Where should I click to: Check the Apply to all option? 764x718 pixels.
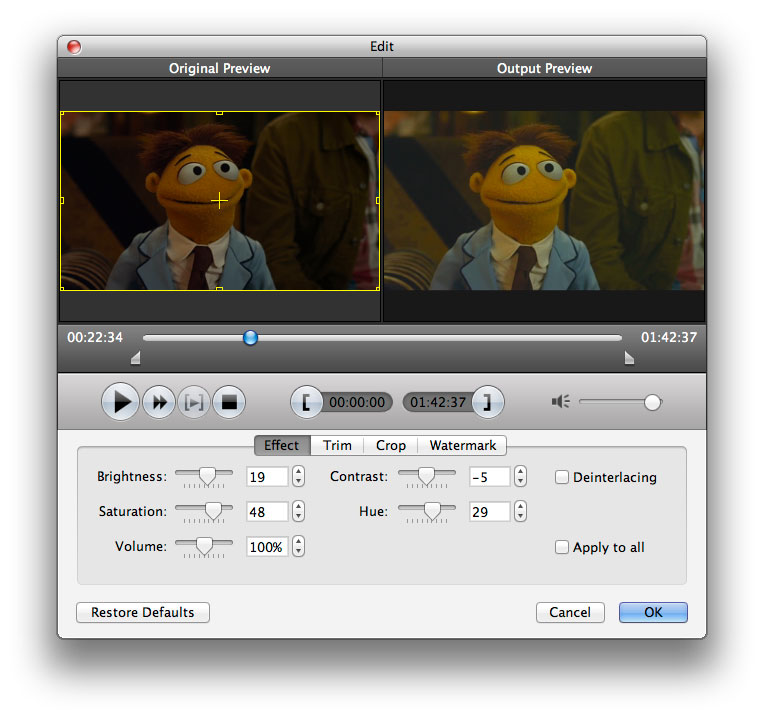click(562, 547)
